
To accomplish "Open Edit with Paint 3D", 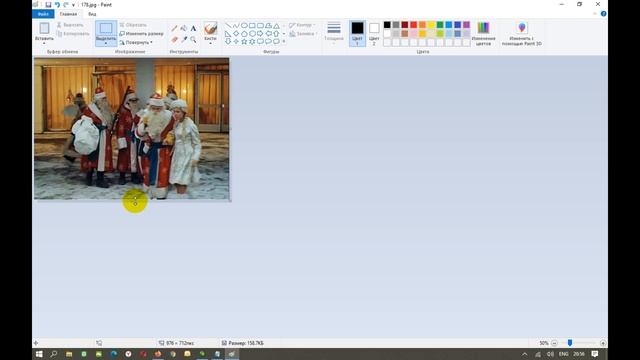I will [x=522, y=33].
